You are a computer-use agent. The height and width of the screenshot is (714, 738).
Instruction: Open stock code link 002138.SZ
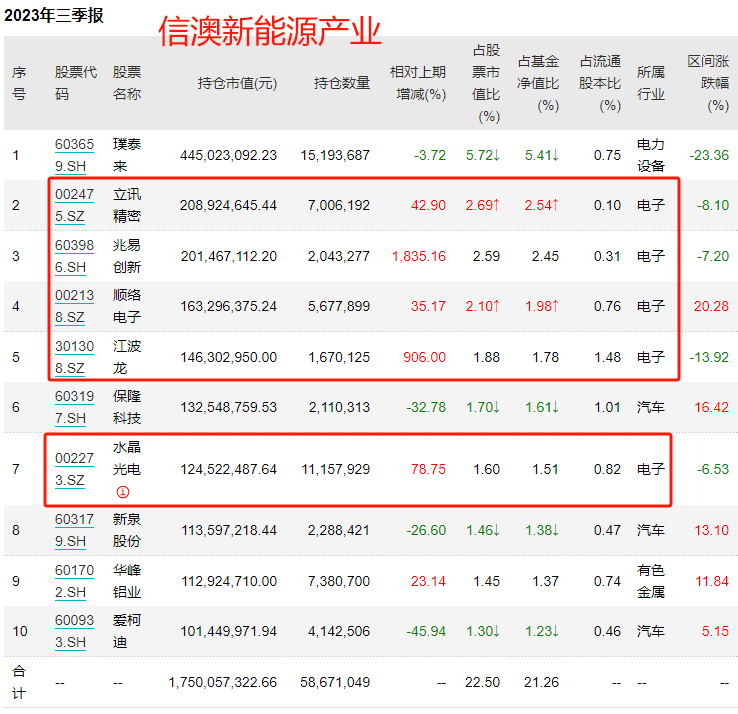74,306
